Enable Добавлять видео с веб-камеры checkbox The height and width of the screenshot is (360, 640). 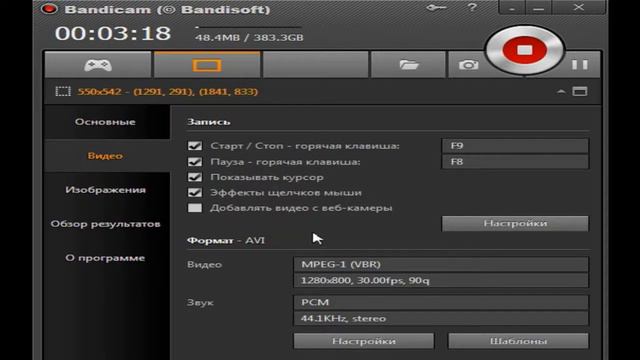pyautogui.click(x=195, y=208)
